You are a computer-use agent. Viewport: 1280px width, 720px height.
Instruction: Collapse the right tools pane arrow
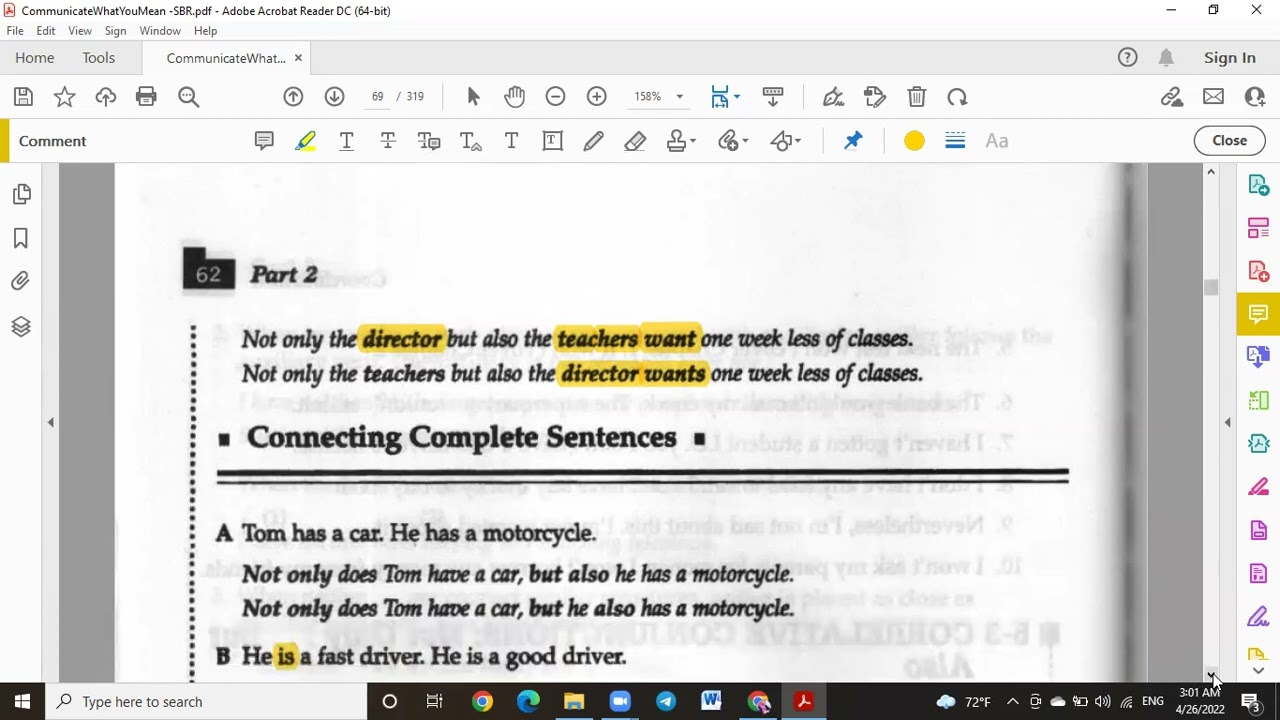(x=1228, y=423)
